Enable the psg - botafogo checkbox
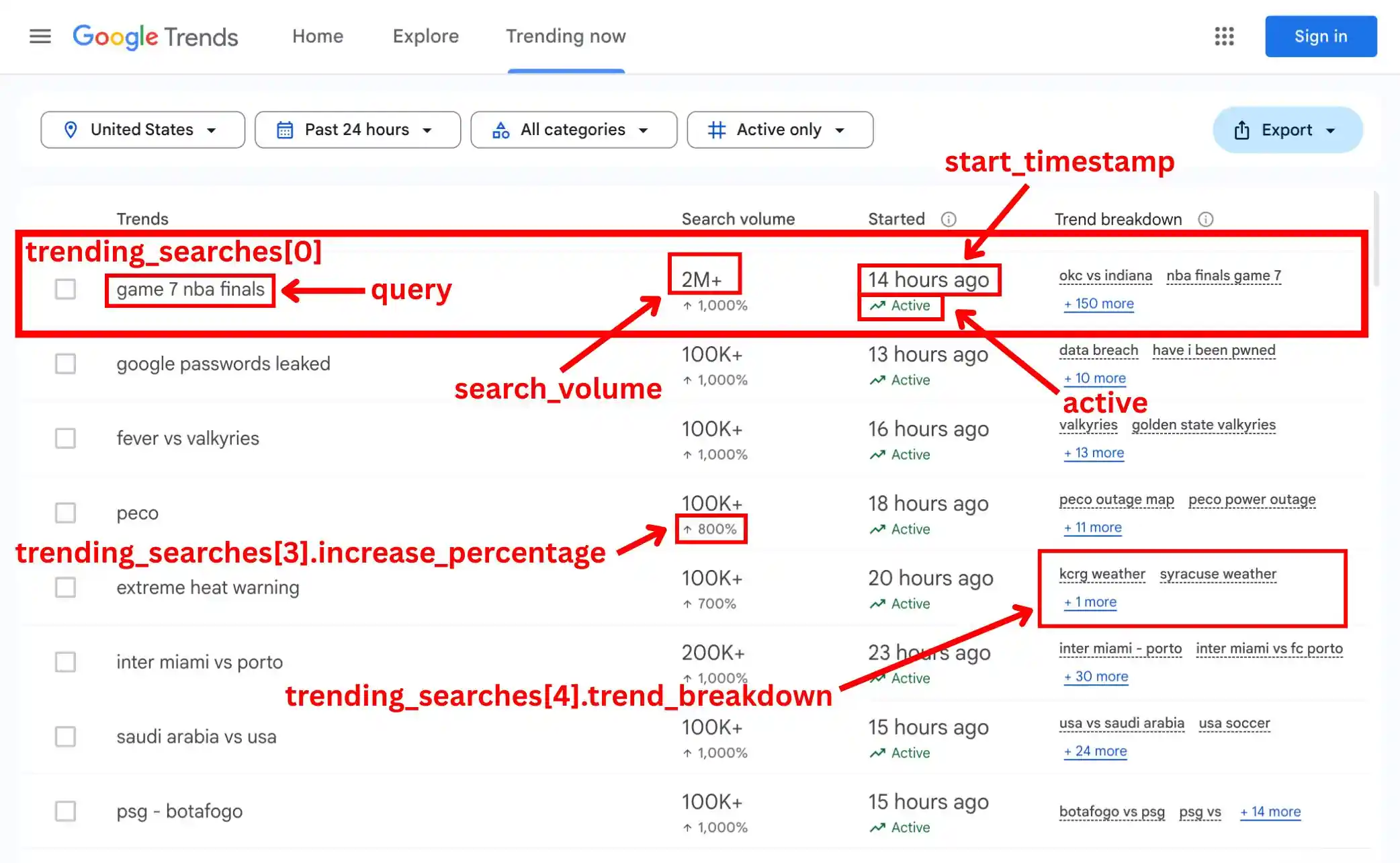The height and width of the screenshot is (863, 1400). [65, 811]
